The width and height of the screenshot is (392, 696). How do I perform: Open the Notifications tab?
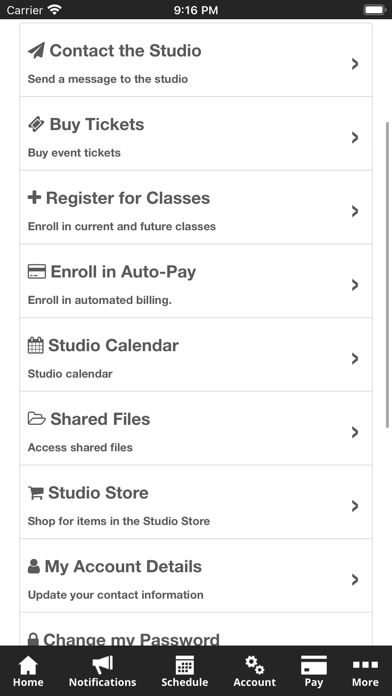click(x=103, y=672)
